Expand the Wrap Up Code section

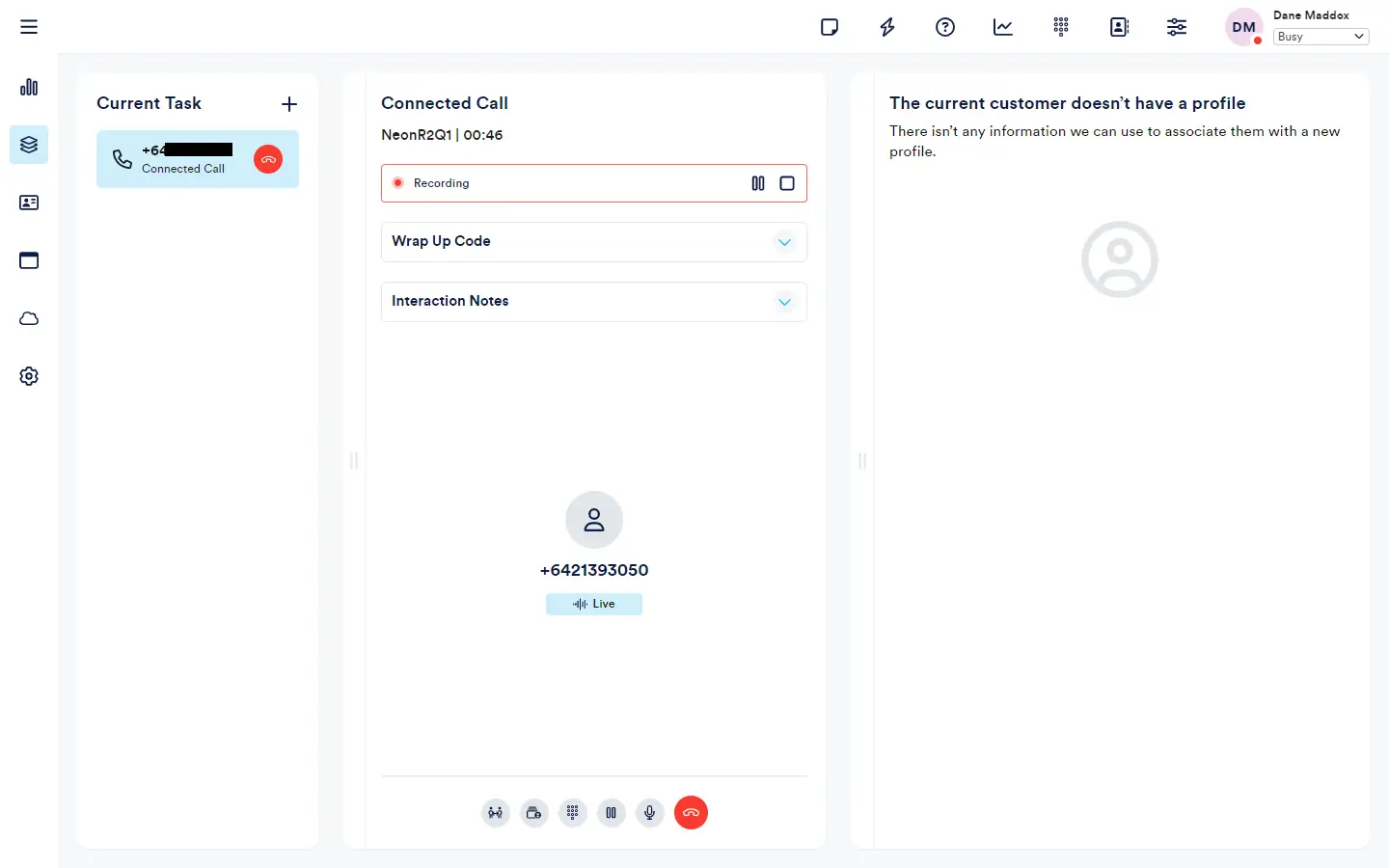784,242
